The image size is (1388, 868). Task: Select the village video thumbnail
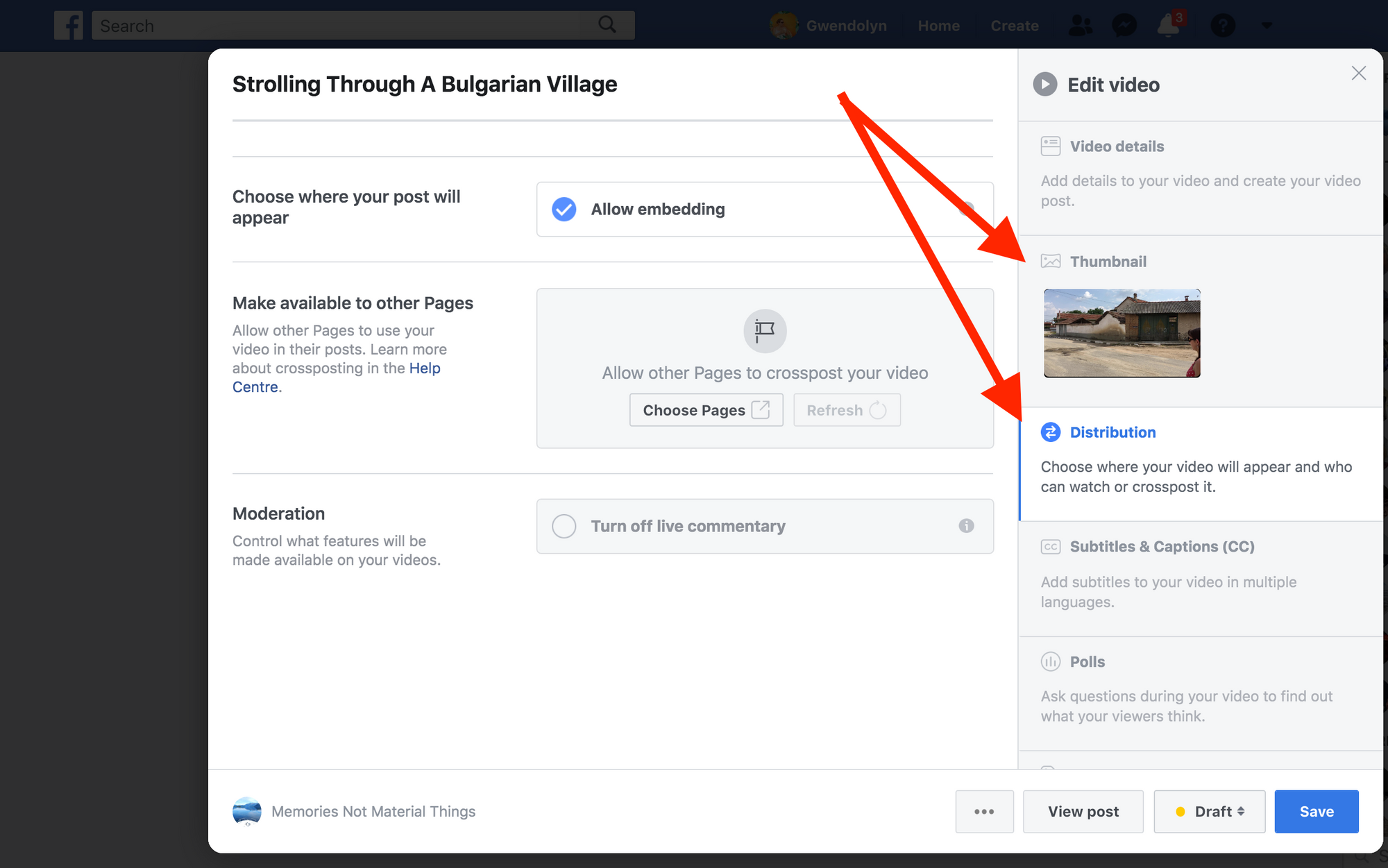tap(1122, 334)
